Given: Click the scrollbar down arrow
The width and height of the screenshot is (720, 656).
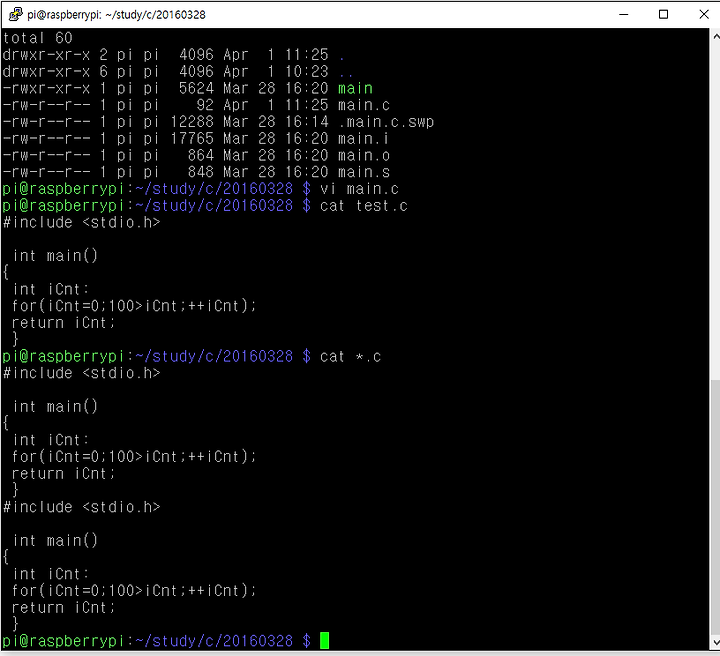Looking at the screenshot, I should 715,643.
